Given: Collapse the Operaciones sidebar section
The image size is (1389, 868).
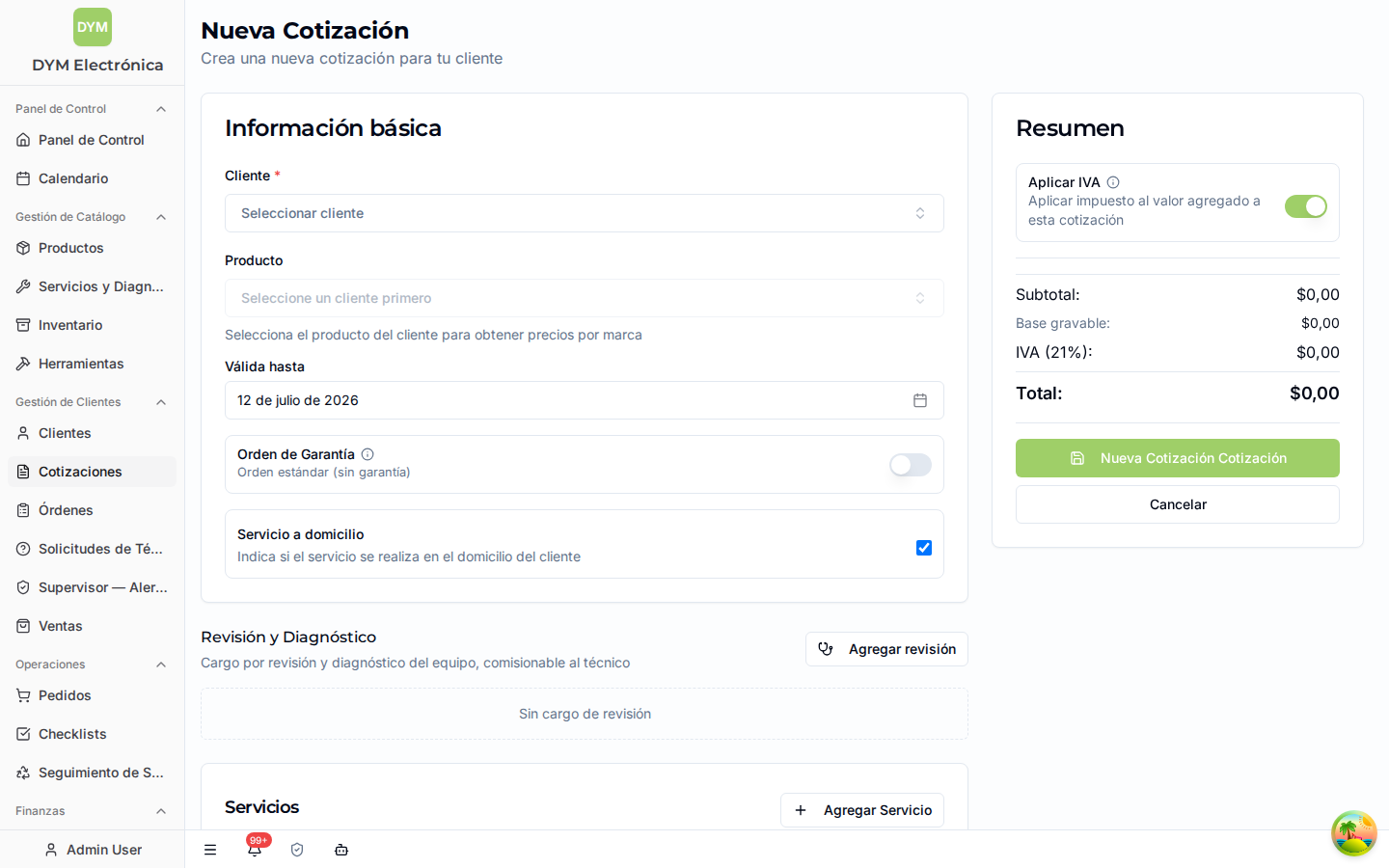Looking at the screenshot, I should tap(161, 665).
